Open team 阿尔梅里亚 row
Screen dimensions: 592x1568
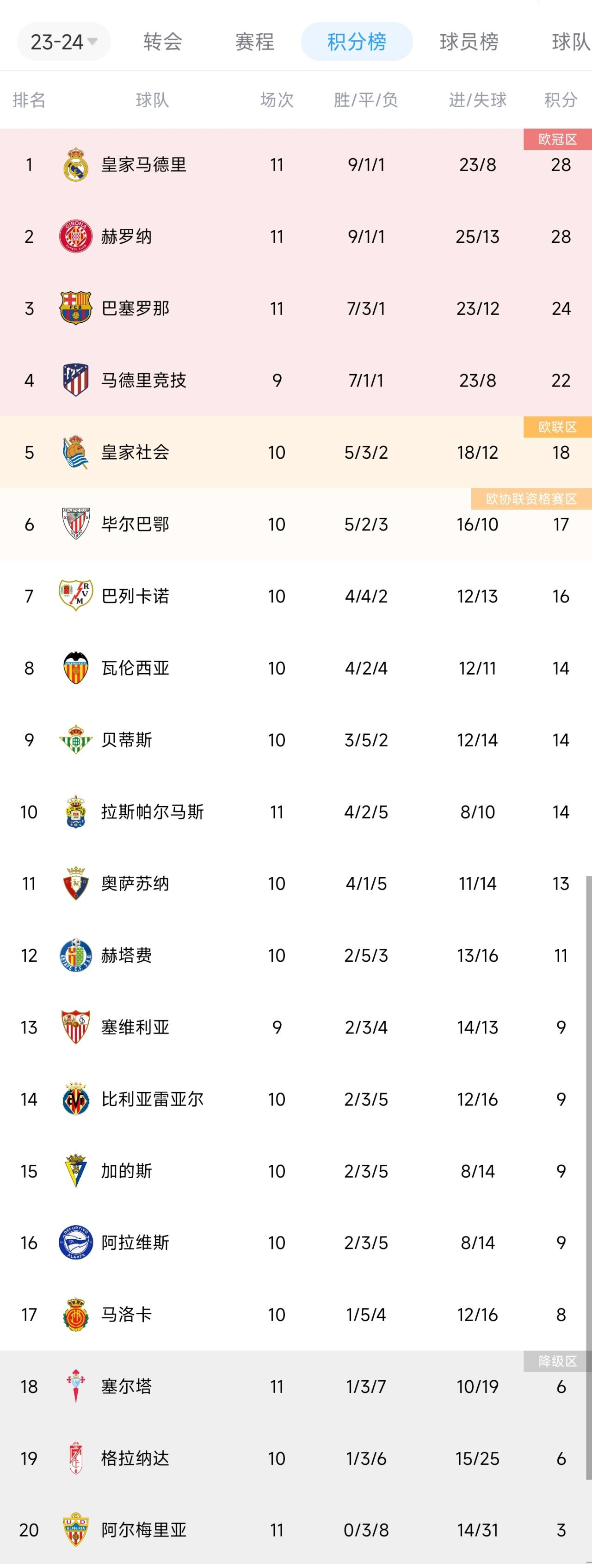point(296,1530)
